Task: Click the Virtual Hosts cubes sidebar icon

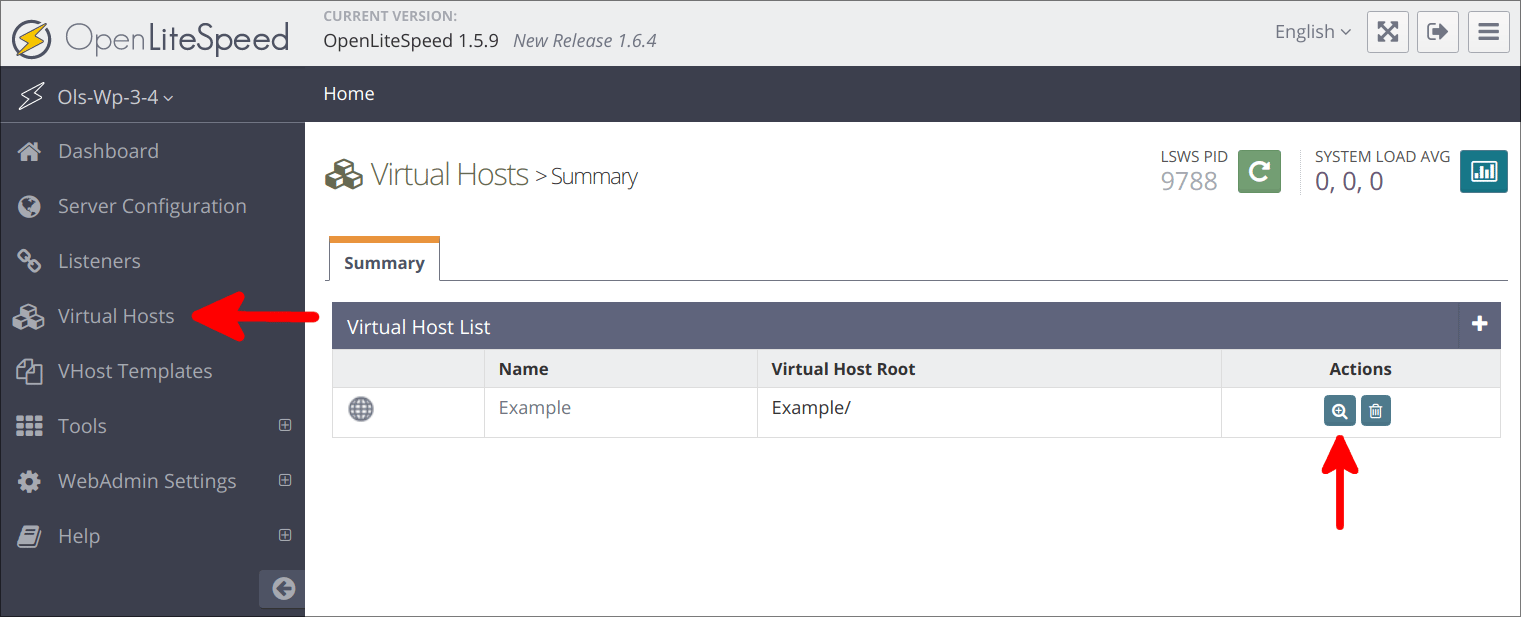Action: pos(29,316)
